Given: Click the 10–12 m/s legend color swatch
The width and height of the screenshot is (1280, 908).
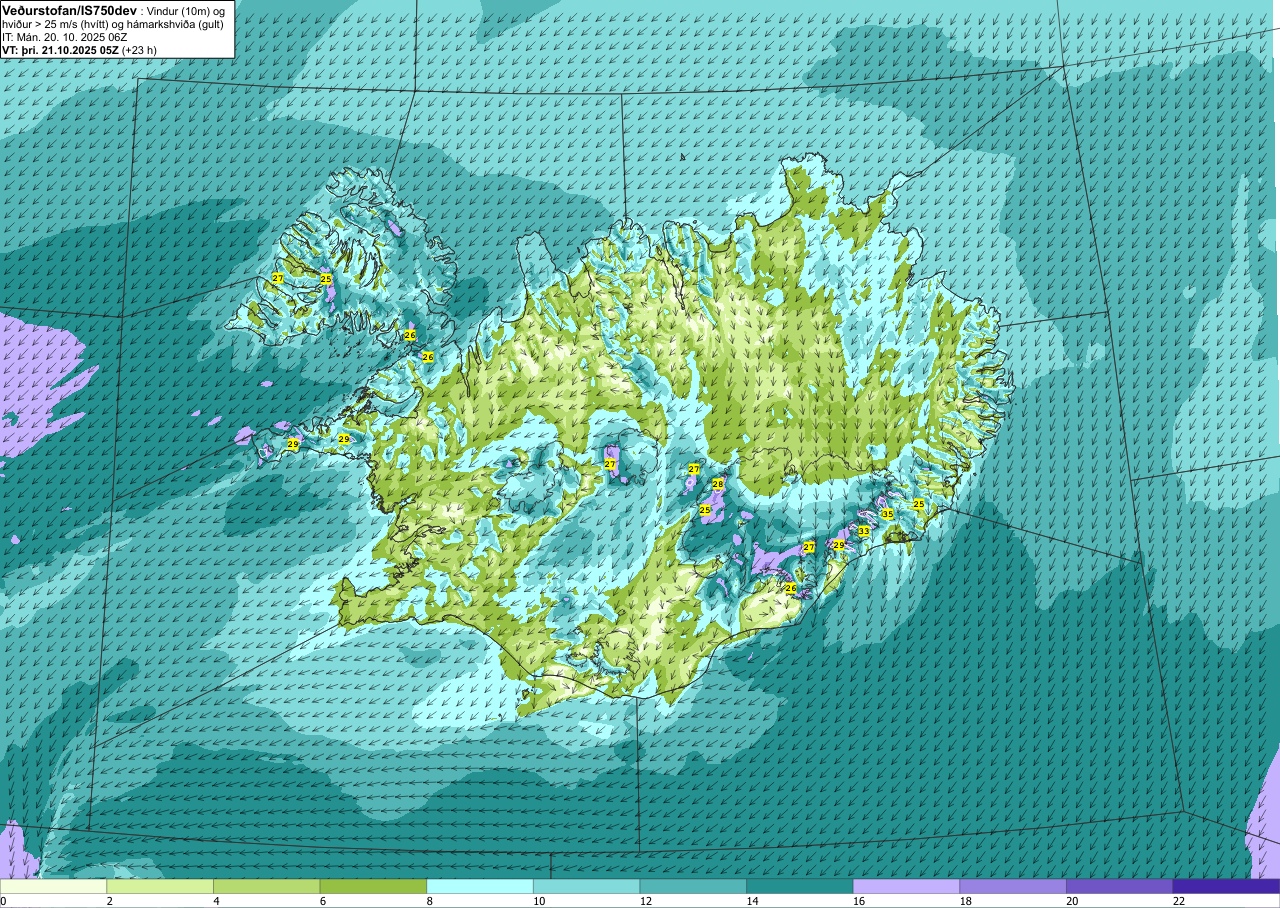Looking at the screenshot, I should pyautogui.click(x=587, y=886).
